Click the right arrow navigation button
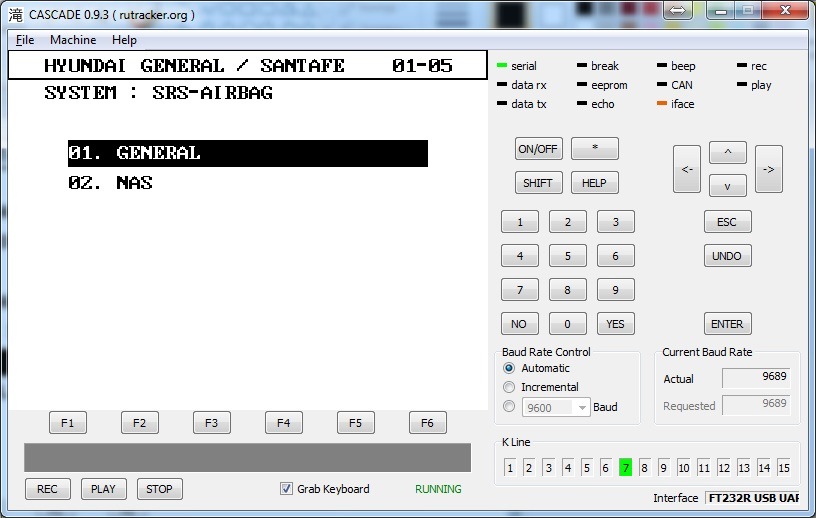Viewport: 816px width, 518px height. point(769,169)
